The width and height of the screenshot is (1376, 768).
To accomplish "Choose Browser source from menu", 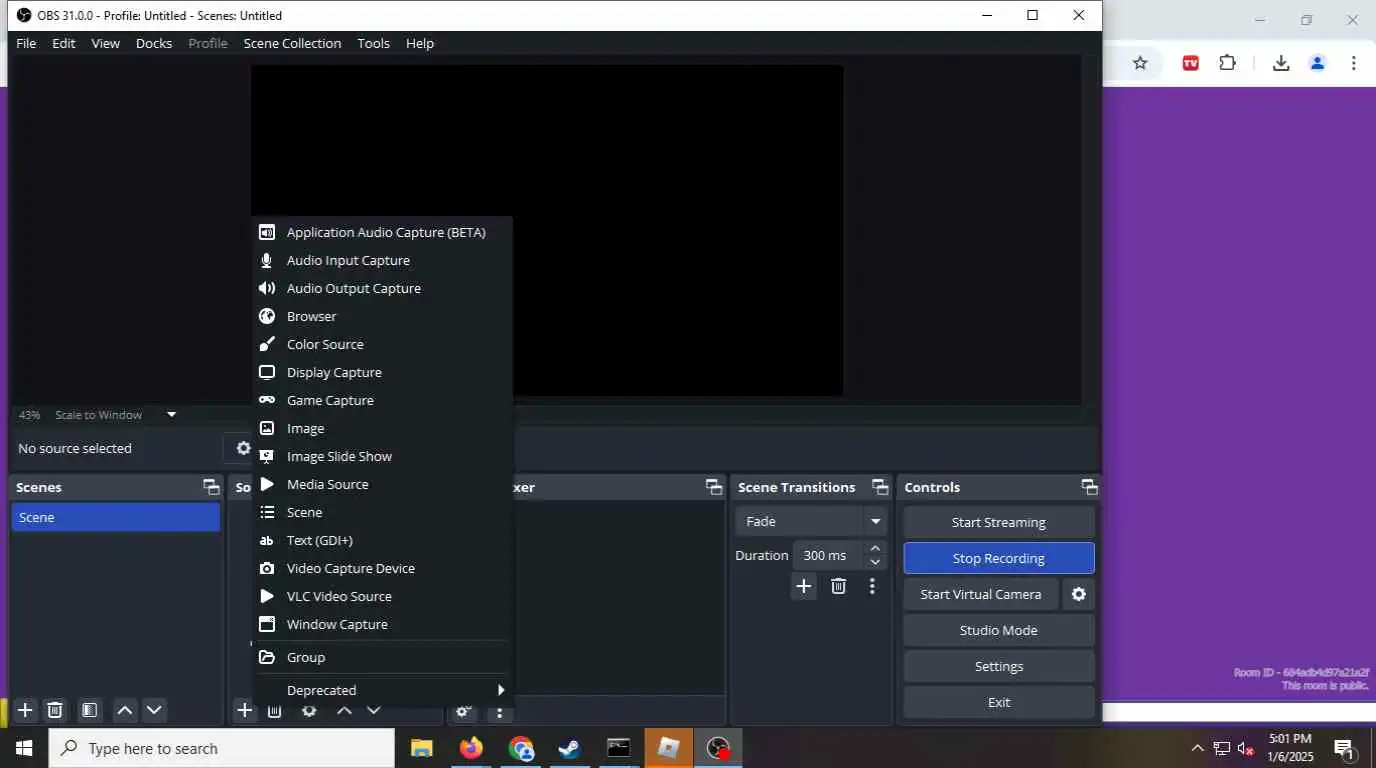I will (x=382, y=316).
